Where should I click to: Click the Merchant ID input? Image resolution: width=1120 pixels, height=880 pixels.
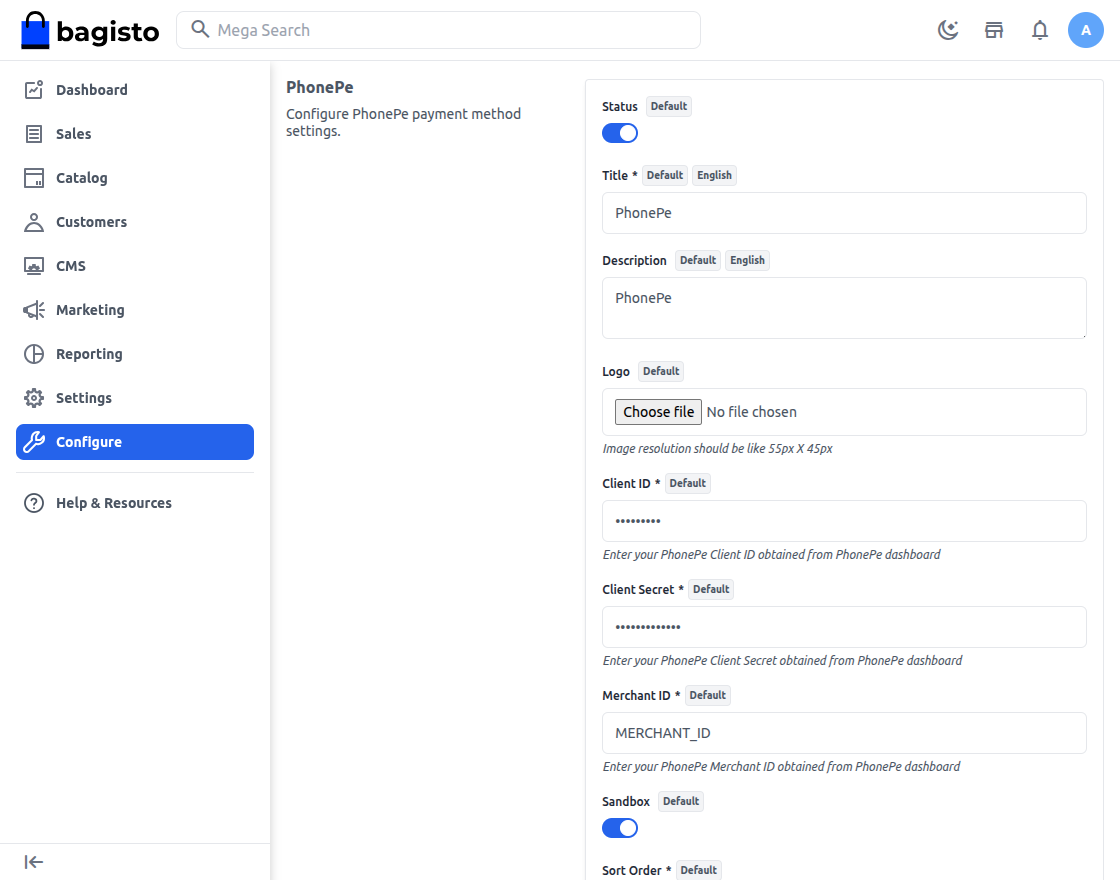click(x=844, y=733)
